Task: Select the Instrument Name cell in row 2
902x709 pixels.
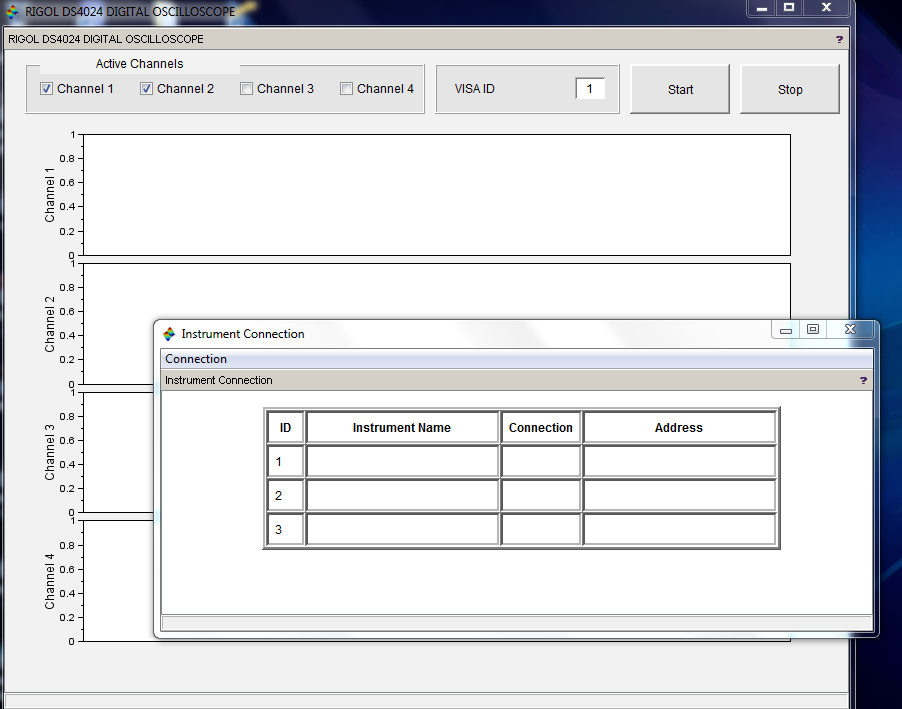Action: 402,495
